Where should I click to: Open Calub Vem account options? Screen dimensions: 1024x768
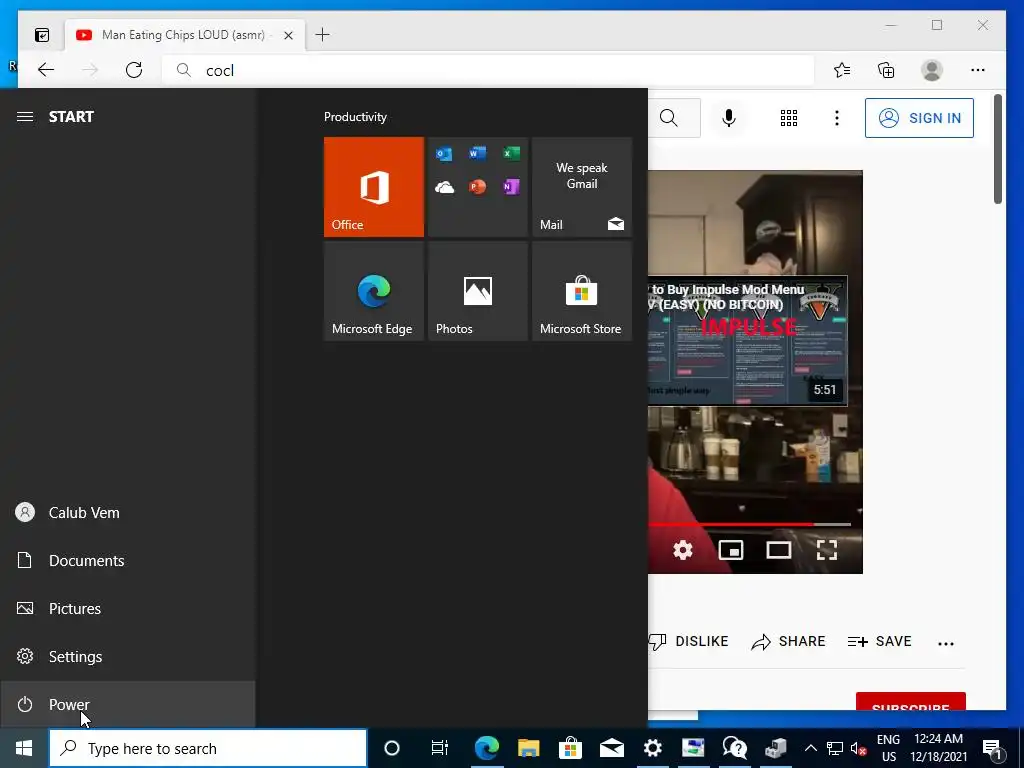(127, 513)
